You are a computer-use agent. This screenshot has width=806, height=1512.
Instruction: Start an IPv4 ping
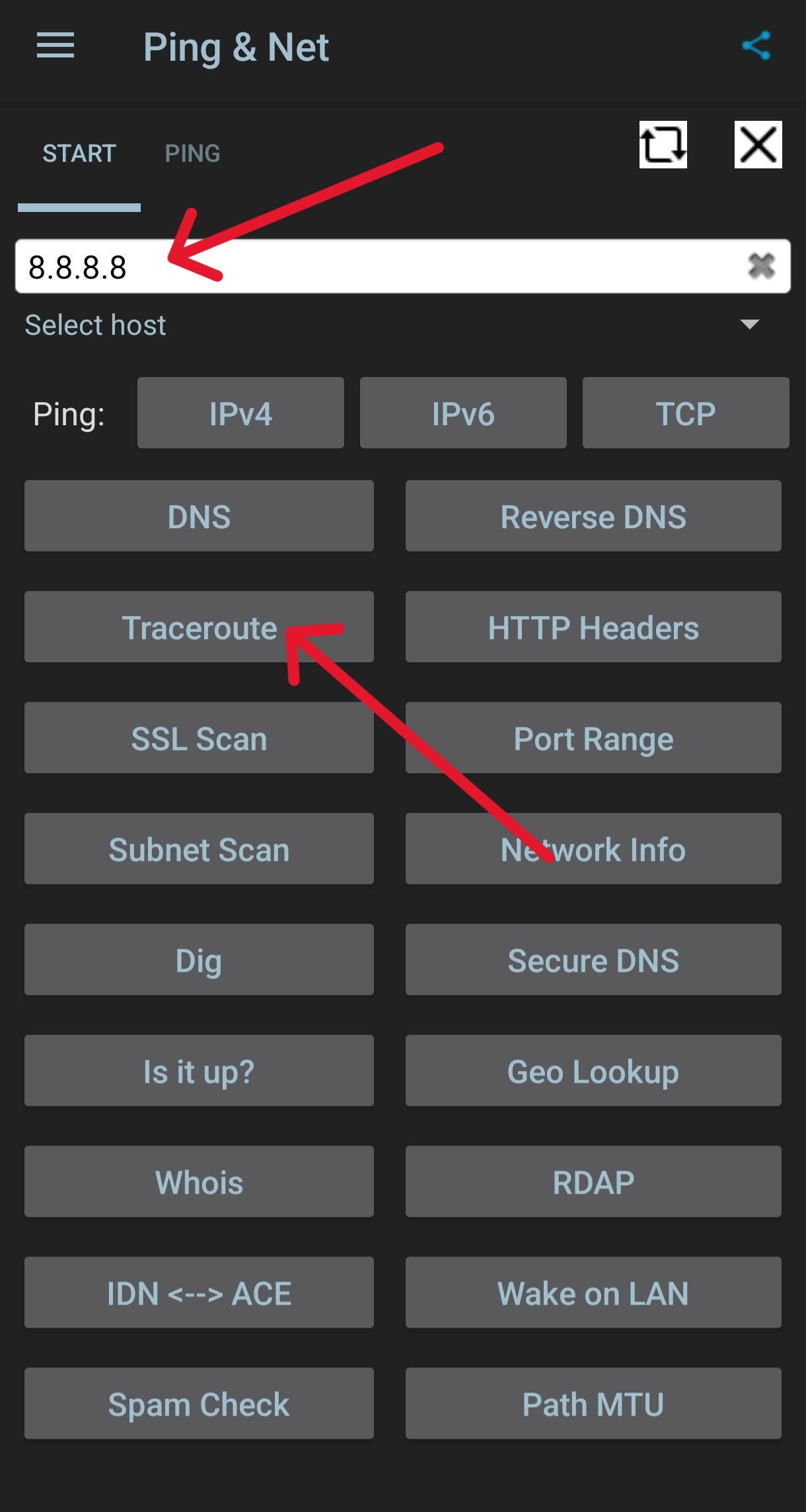[240, 413]
